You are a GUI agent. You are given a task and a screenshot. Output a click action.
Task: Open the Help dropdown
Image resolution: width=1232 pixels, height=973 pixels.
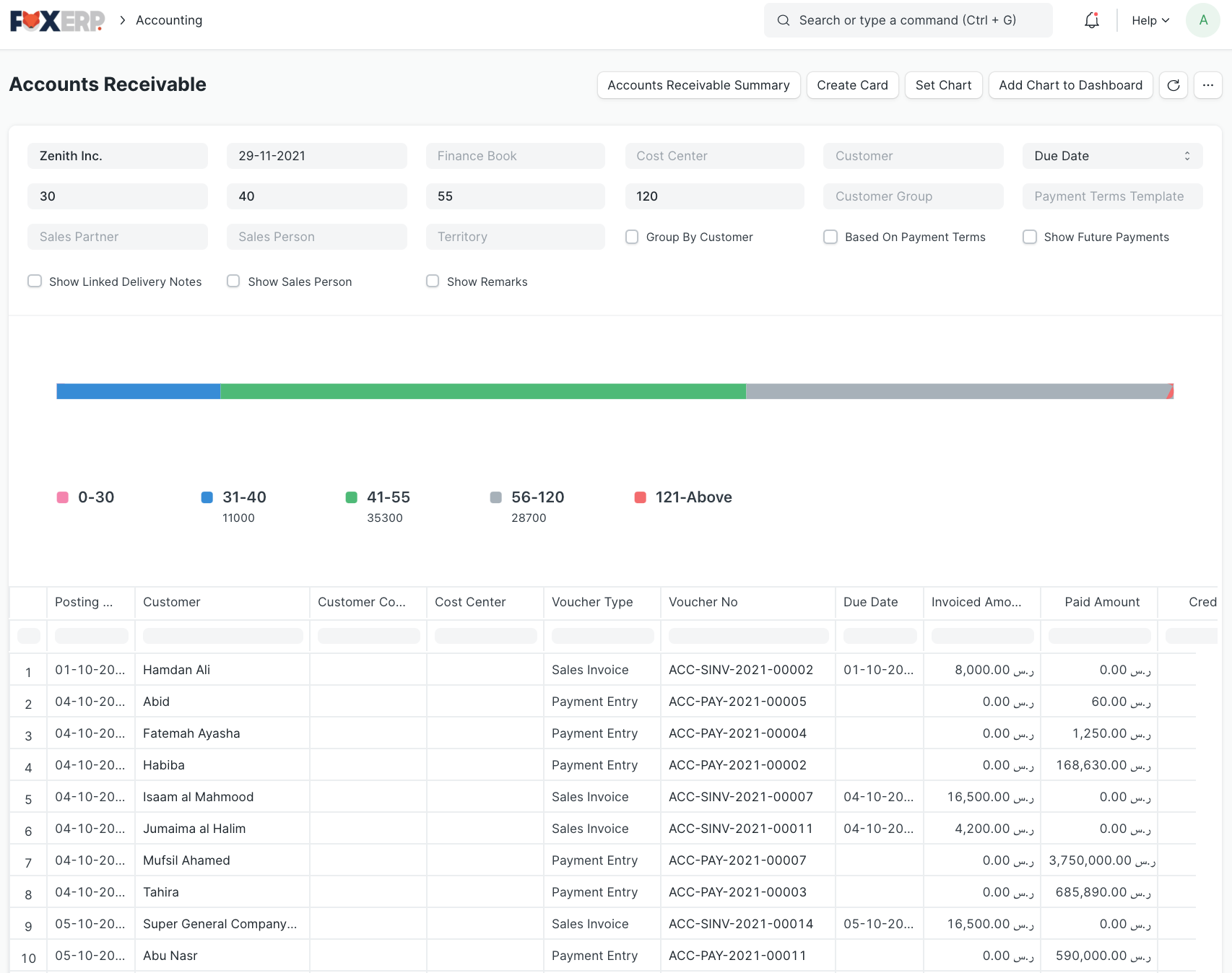(1150, 20)
